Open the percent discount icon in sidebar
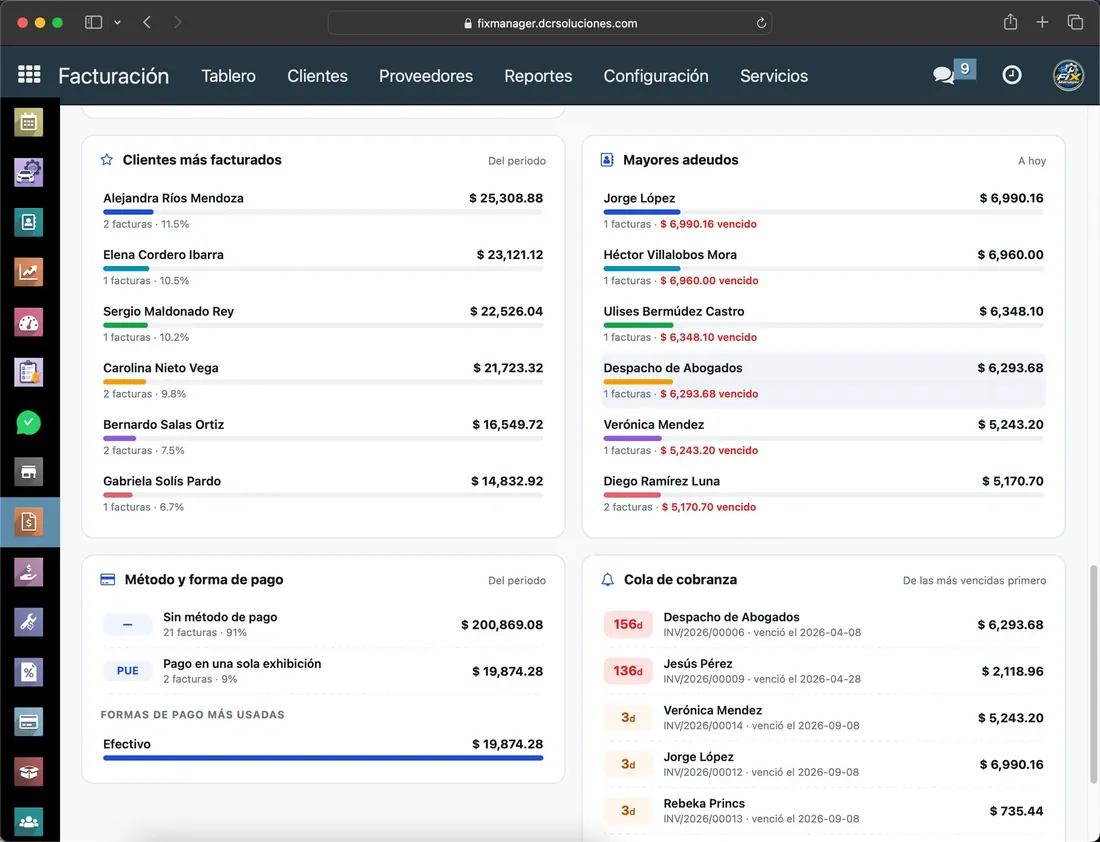Screen dimensions: 1100x842 pyautogui.click(x=28, y=672)
